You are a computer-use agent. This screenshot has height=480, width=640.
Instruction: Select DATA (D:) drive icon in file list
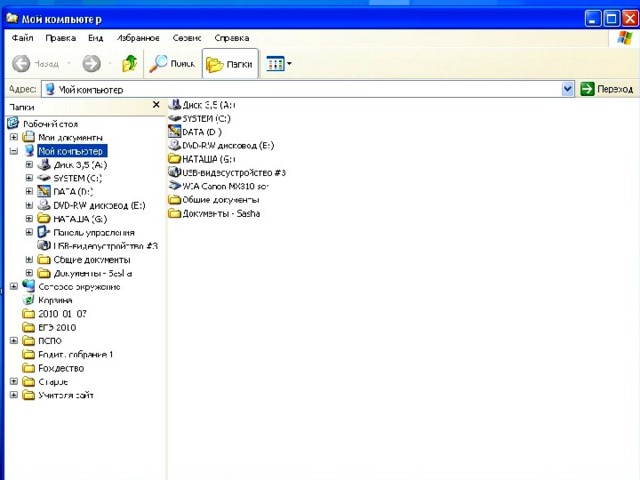(x=175, y=131)
